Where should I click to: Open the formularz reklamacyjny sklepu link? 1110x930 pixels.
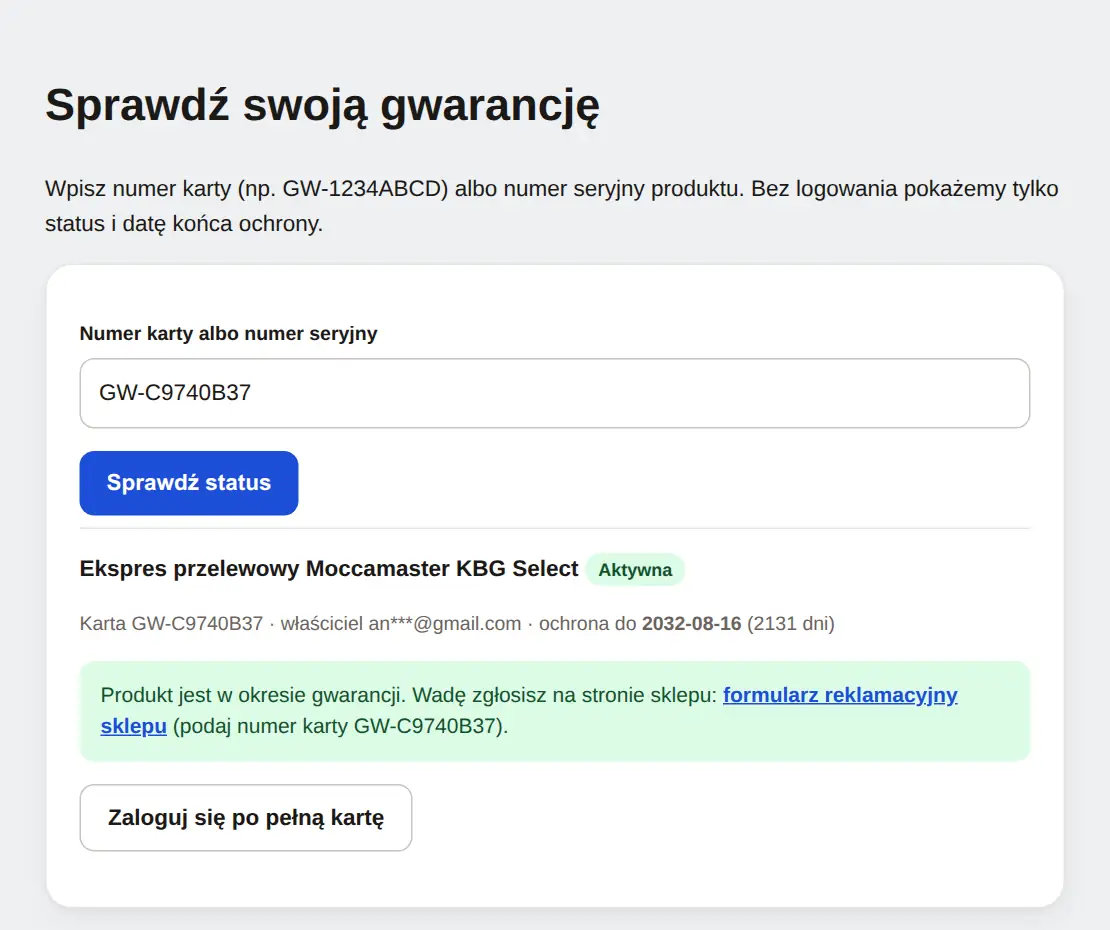[x=840, y=695]
